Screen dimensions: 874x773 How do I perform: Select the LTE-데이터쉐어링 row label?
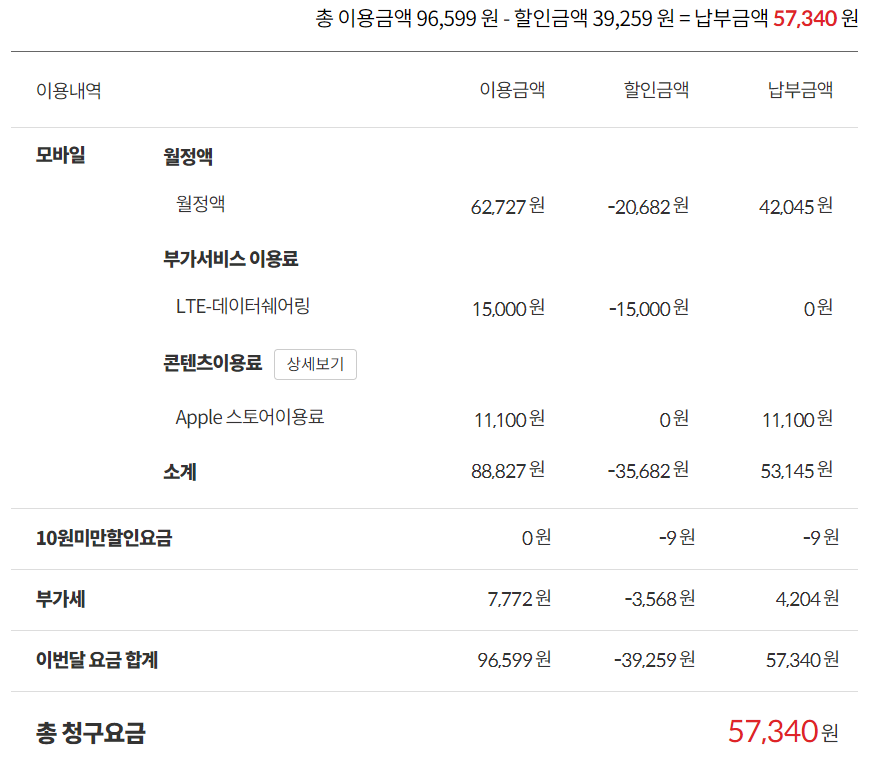tap(242, 306)
